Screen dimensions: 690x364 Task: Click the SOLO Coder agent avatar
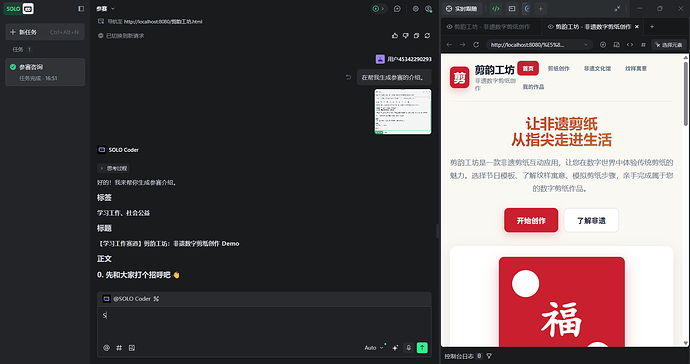tap(101, 150)
